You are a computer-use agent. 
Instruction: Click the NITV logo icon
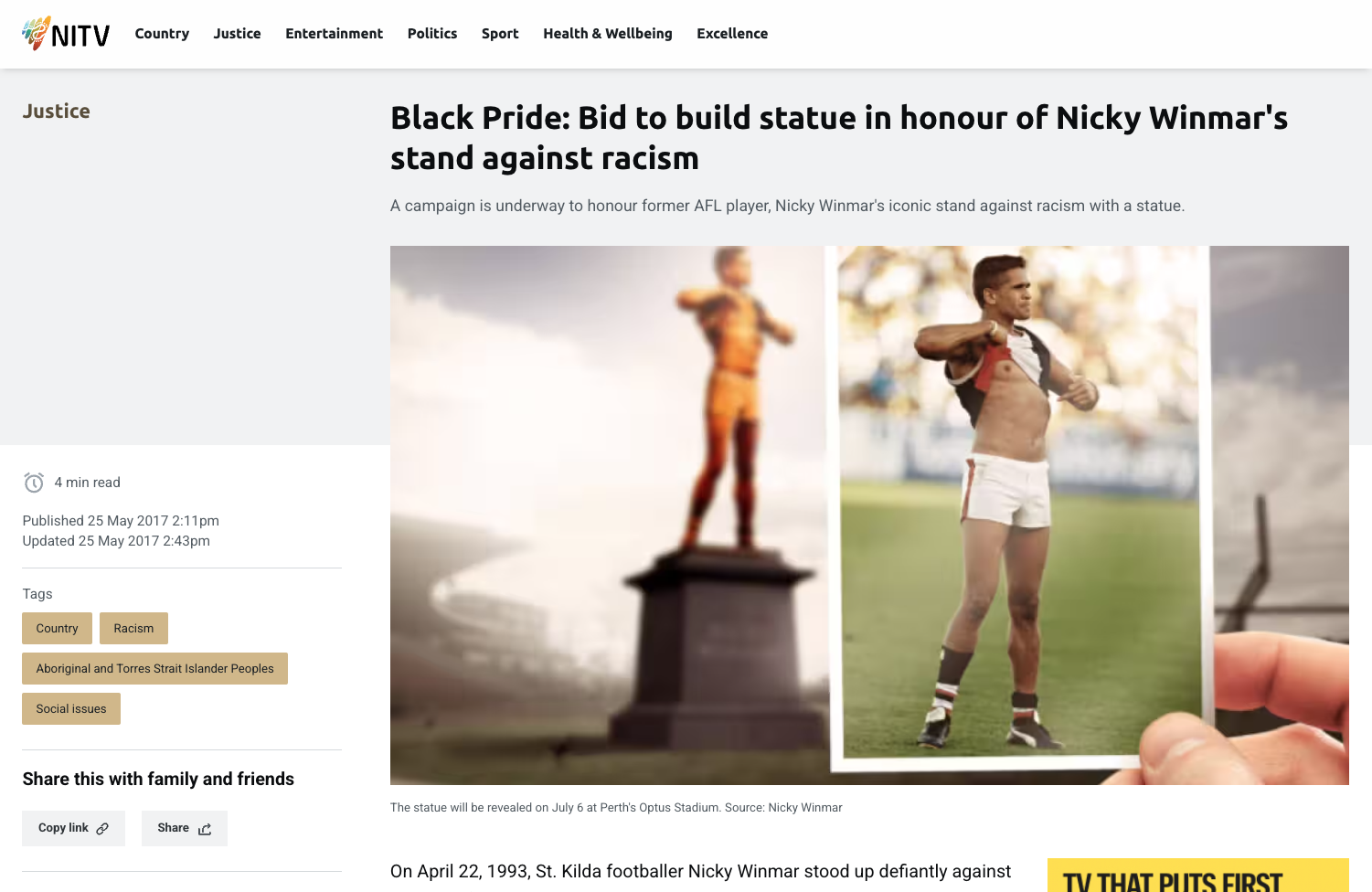click(x=66, y=34)
